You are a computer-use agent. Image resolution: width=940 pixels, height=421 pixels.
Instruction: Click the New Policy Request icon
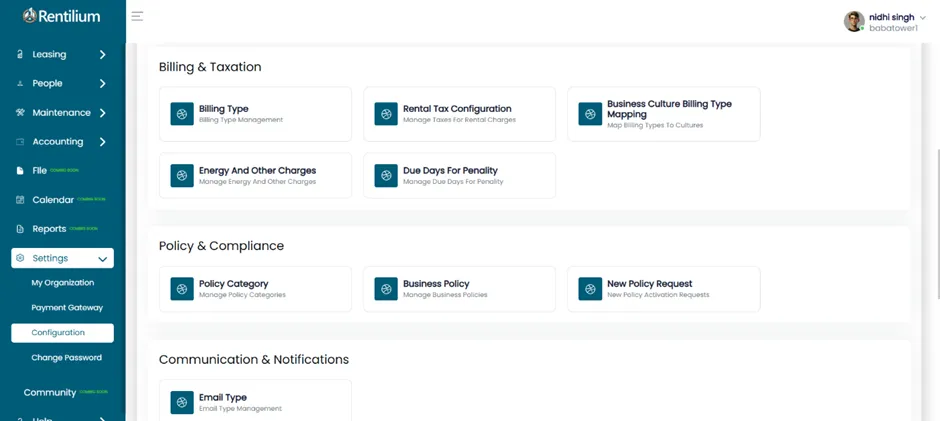[590, 289]
